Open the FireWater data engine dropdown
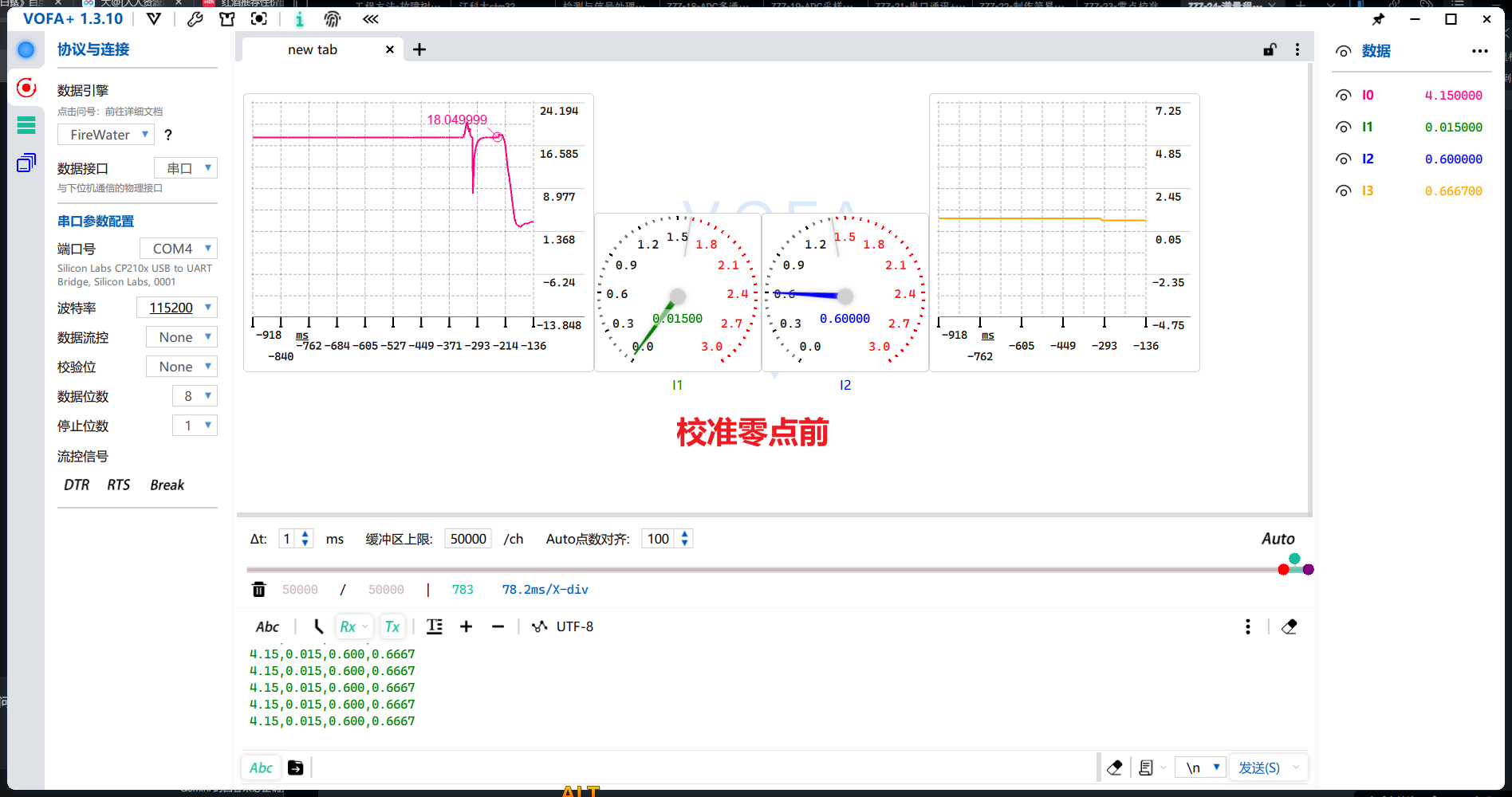The image size is (1512, 797). tap(105, 135)
